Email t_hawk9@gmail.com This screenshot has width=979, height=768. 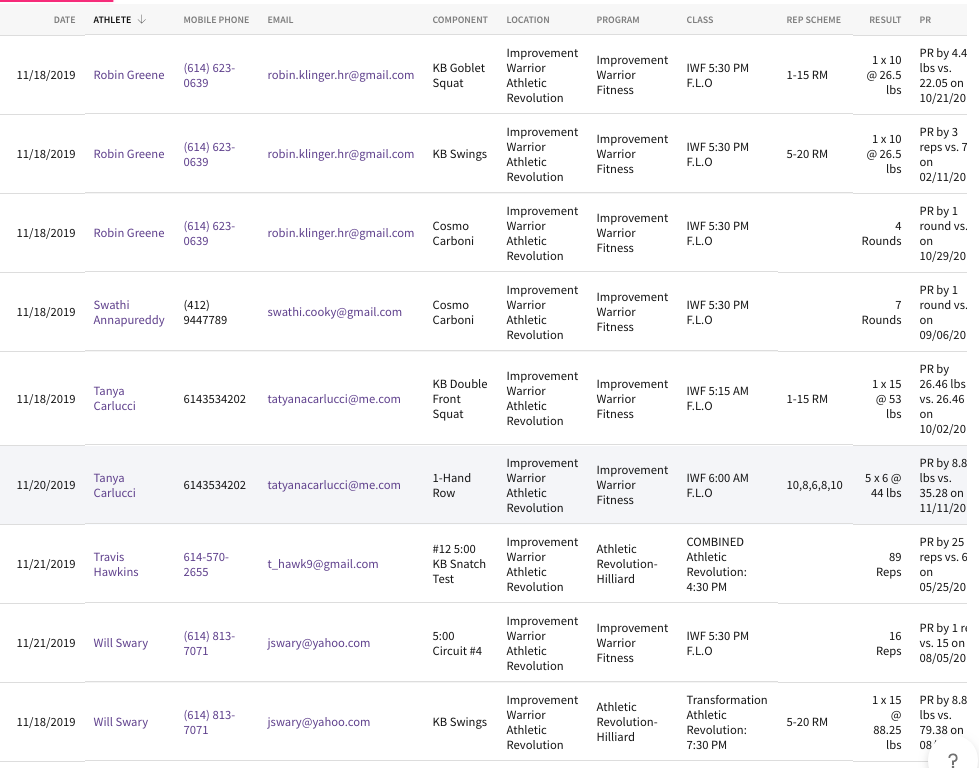323,564
